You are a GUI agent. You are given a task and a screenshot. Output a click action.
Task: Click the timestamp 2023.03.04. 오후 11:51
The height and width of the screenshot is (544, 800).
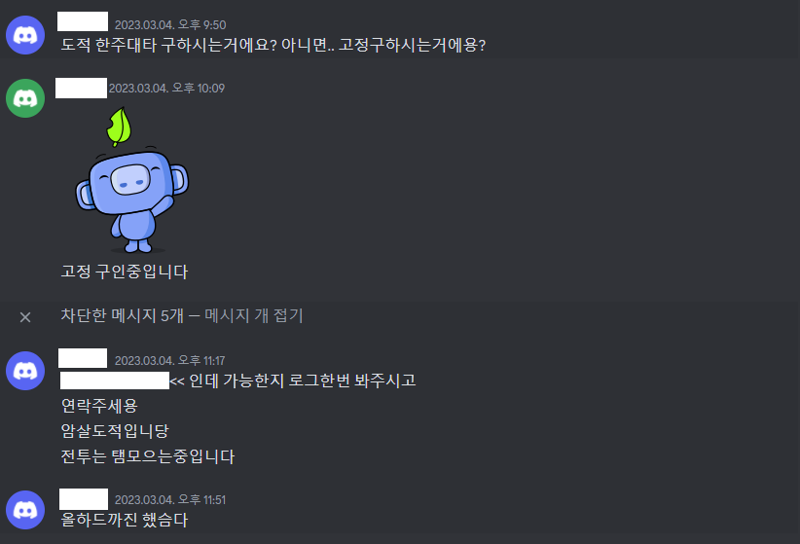170,500
